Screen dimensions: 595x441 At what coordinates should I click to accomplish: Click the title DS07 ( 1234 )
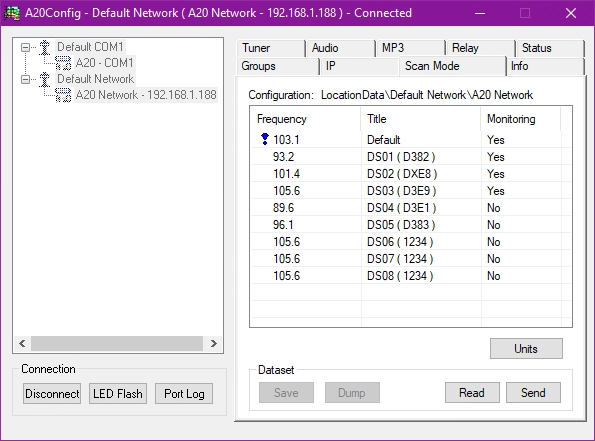tap(400, 259)
